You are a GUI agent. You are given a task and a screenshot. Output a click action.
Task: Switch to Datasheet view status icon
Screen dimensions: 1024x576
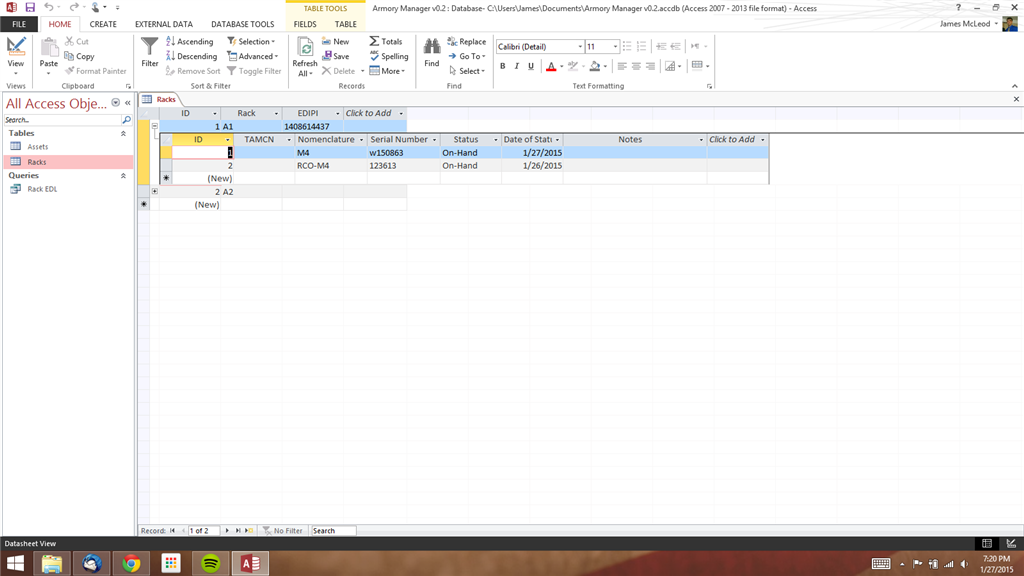tap(987, 543)
